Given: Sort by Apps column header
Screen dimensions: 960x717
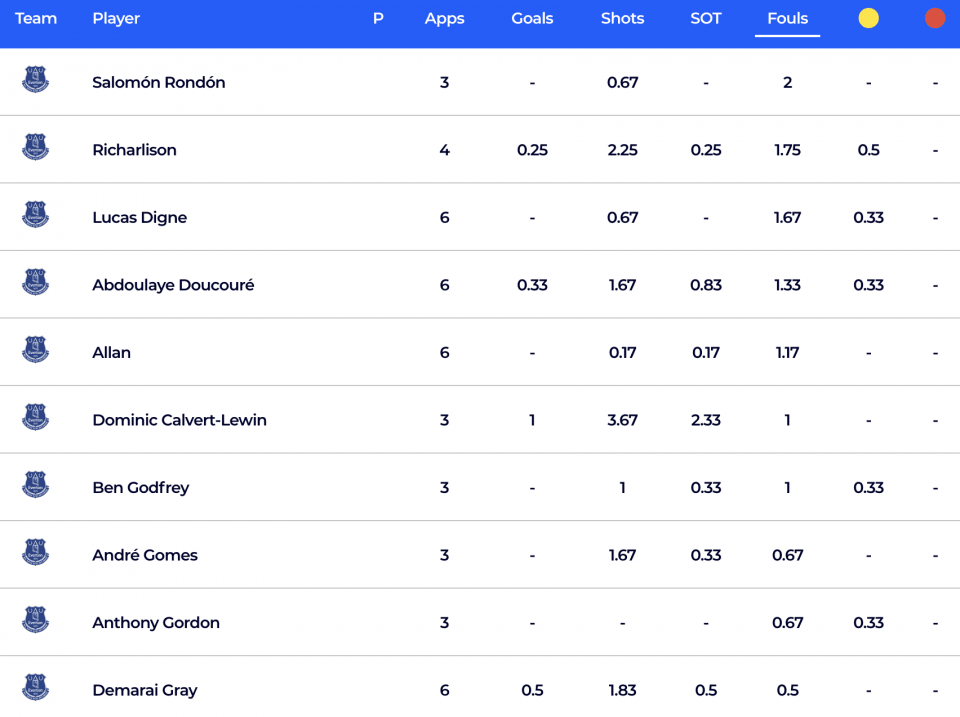Looking at the screenshot, I should [x=444, y=18].
